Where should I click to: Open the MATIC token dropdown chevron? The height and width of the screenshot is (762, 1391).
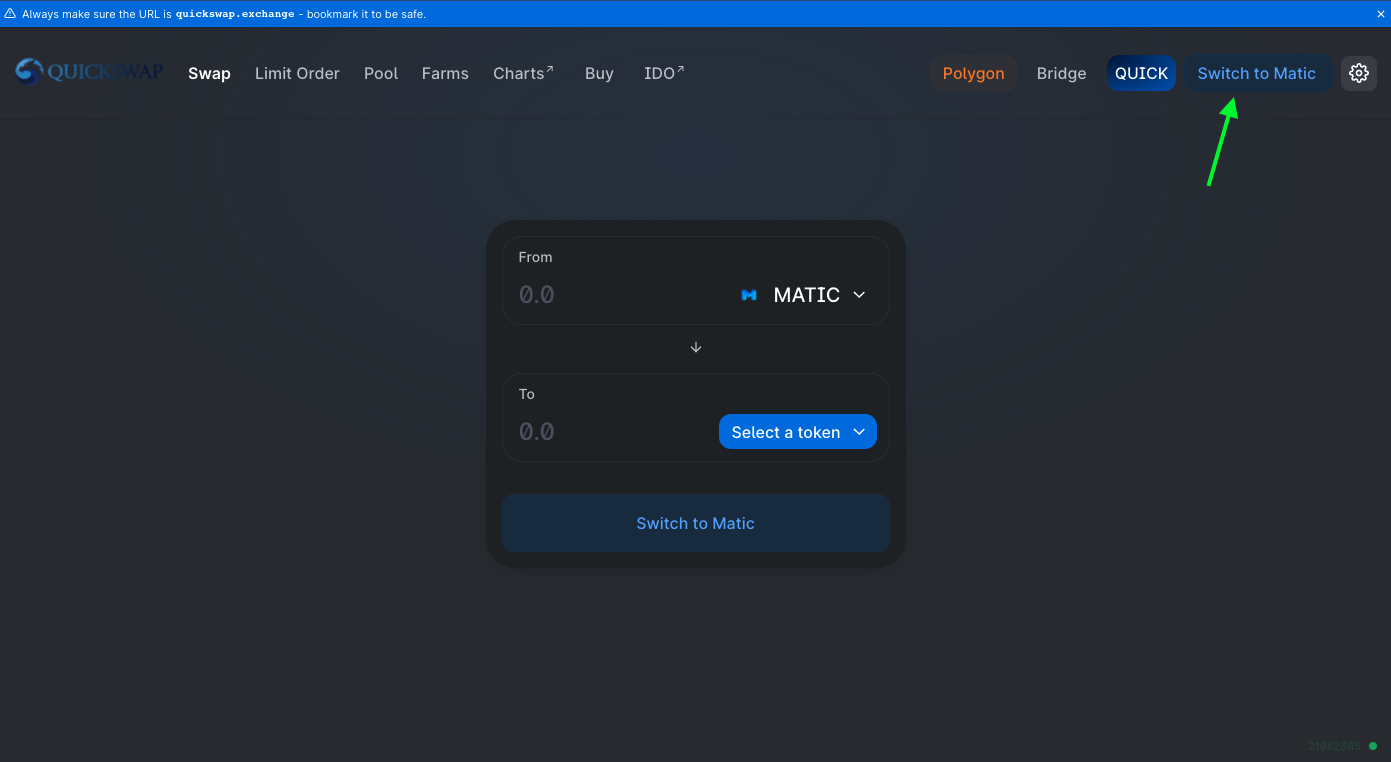859,295
